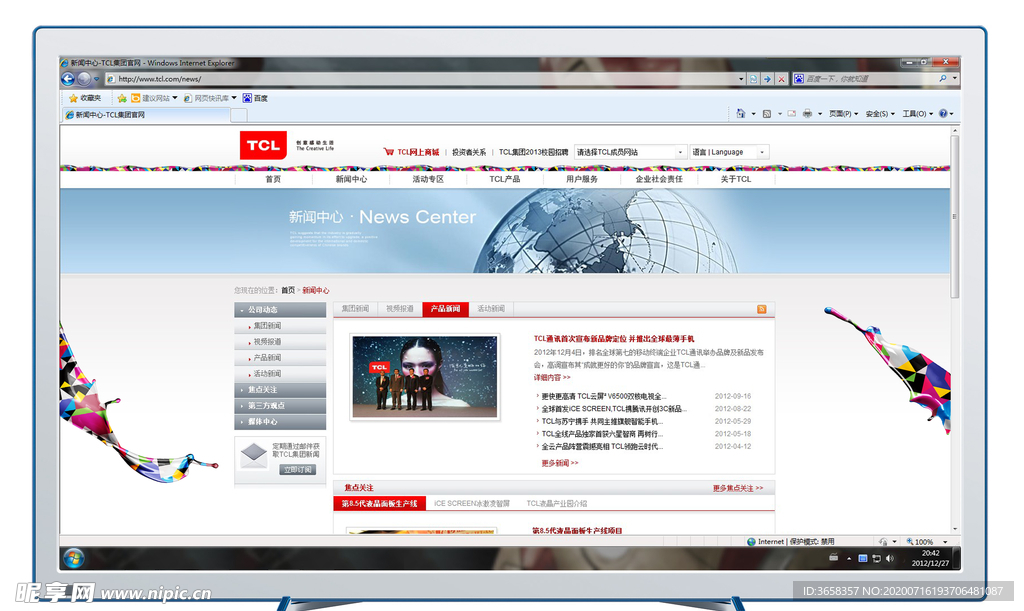Switch to the 活动新闻 tab
The image size is (1024, 611).
point(491,309)
